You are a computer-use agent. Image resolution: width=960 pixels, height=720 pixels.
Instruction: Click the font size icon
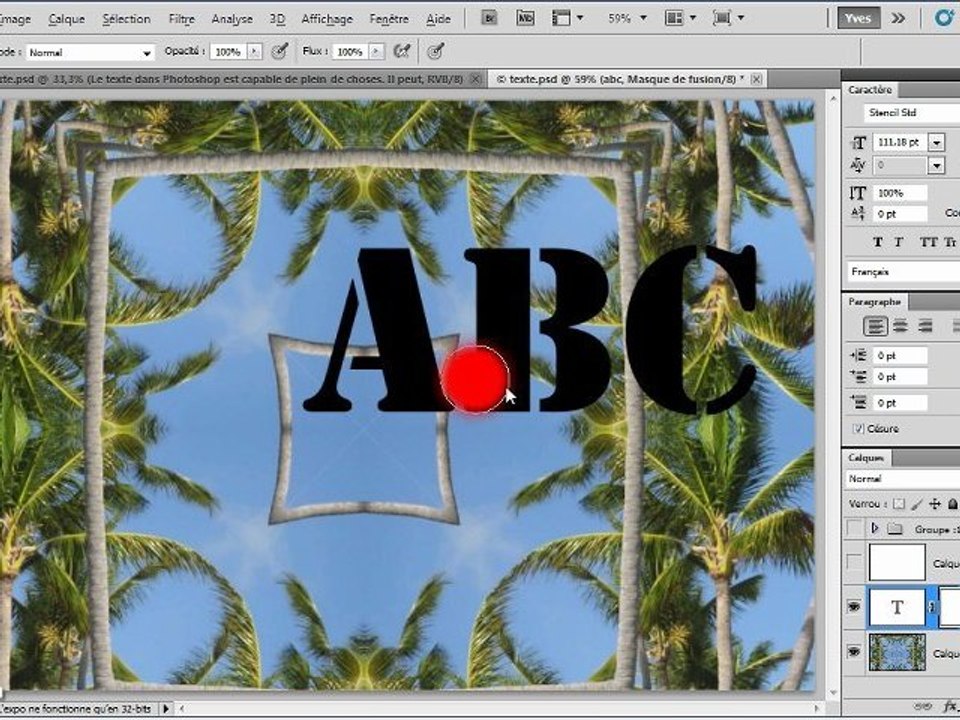(x=858, y=143)
